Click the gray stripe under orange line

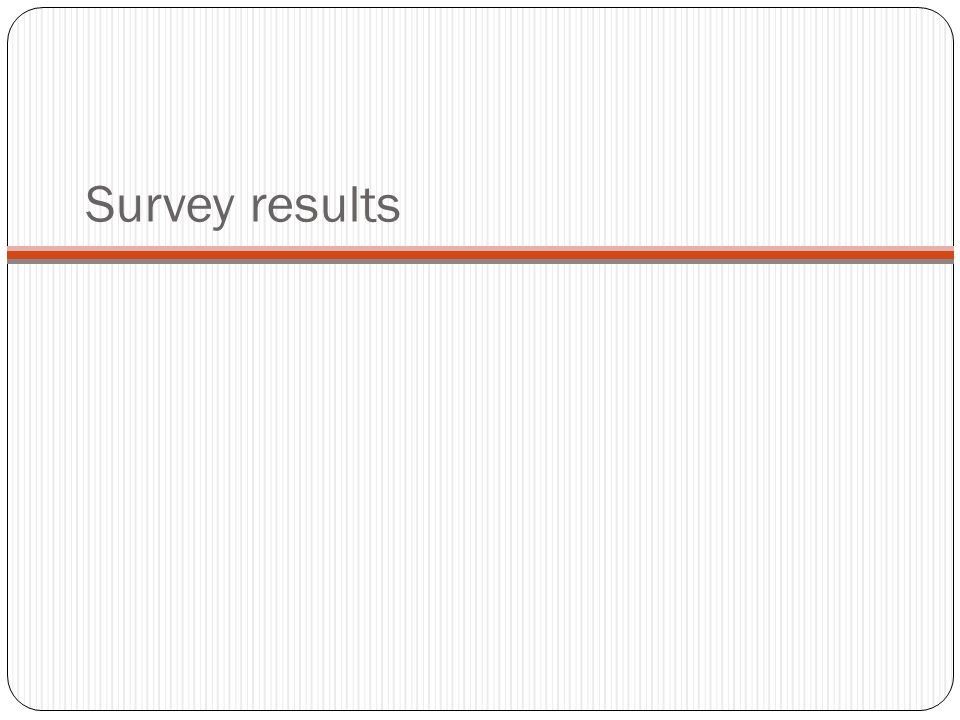480,261
